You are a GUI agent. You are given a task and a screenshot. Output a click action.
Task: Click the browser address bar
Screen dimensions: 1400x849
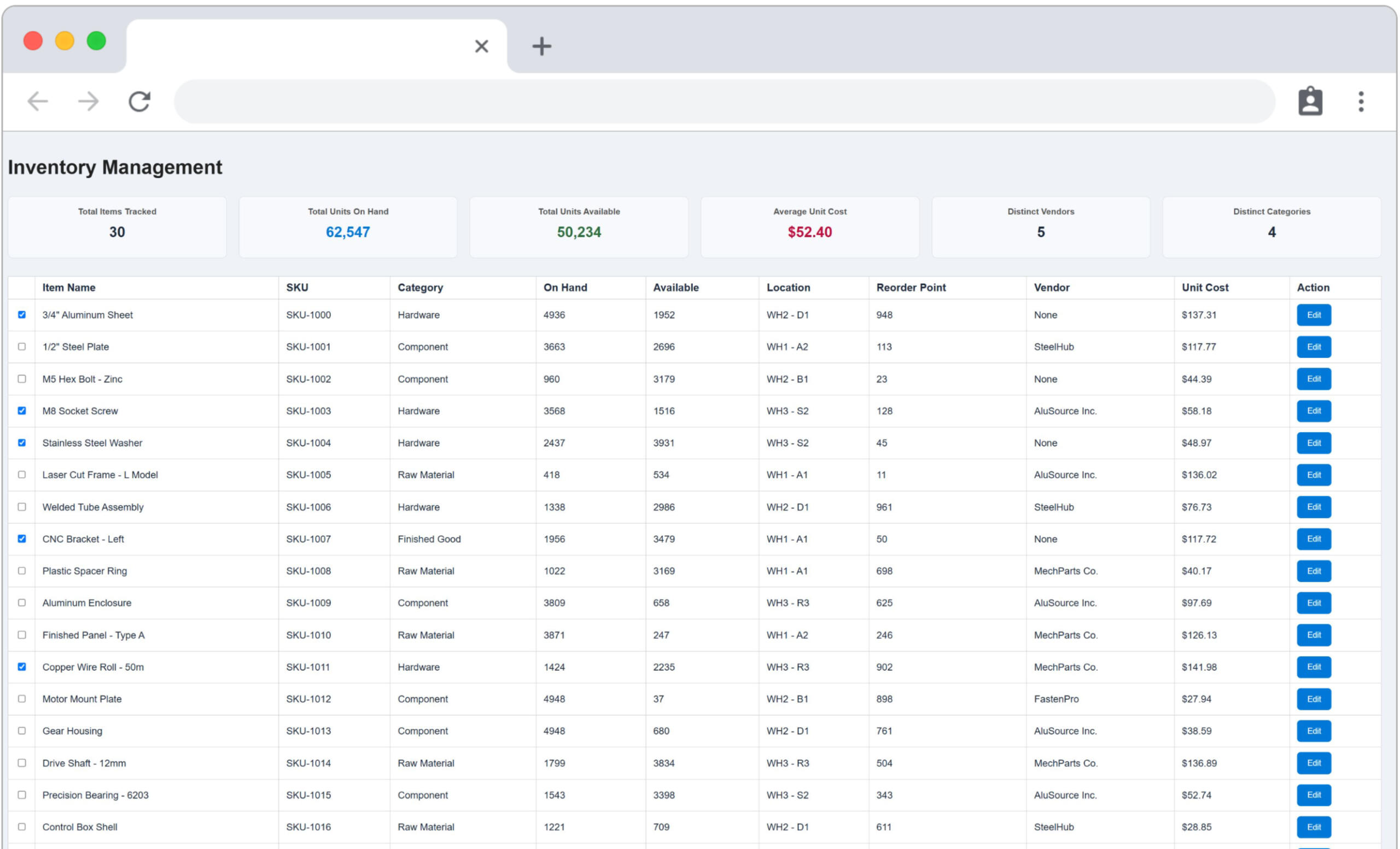tap(725, 102)
